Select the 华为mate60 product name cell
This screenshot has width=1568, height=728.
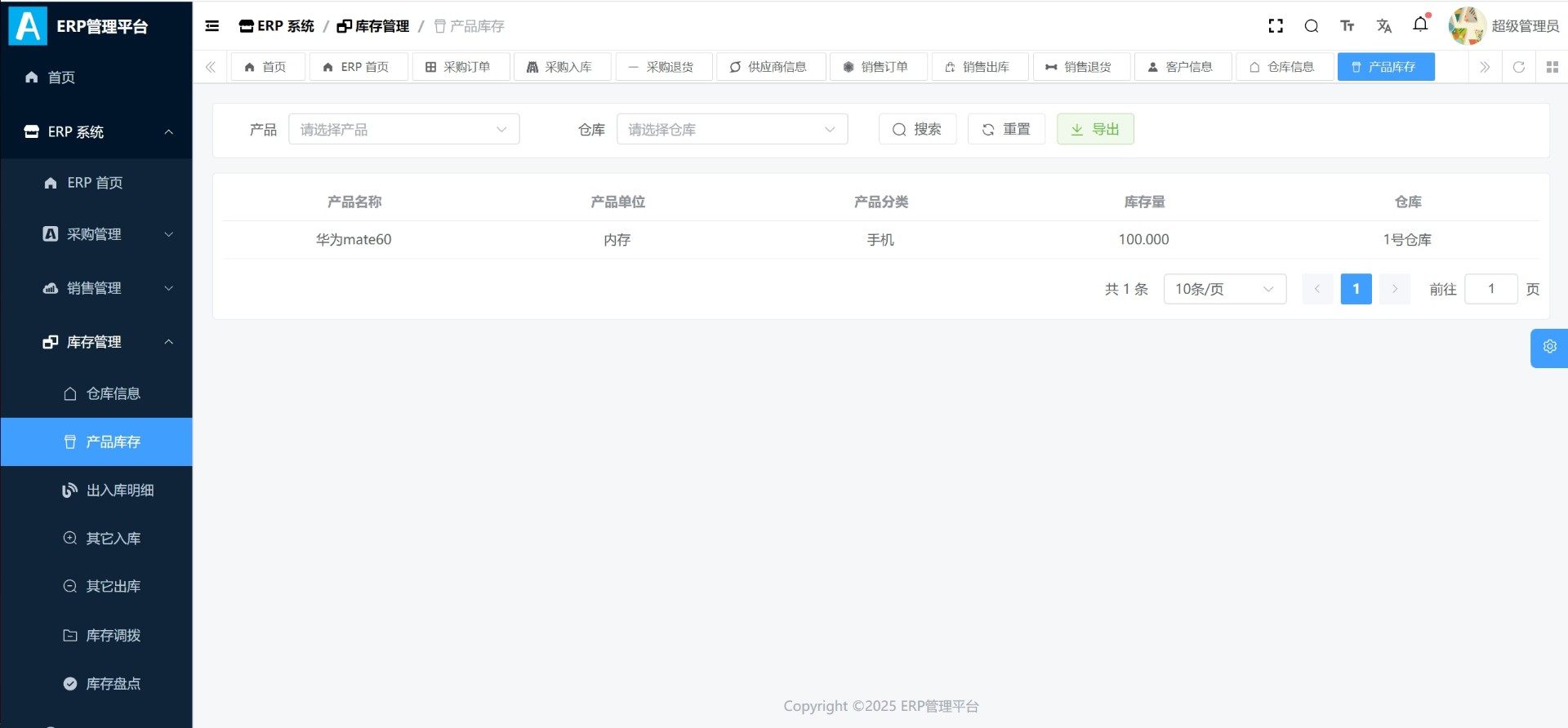pyautogui.click(x=354, y=240)
